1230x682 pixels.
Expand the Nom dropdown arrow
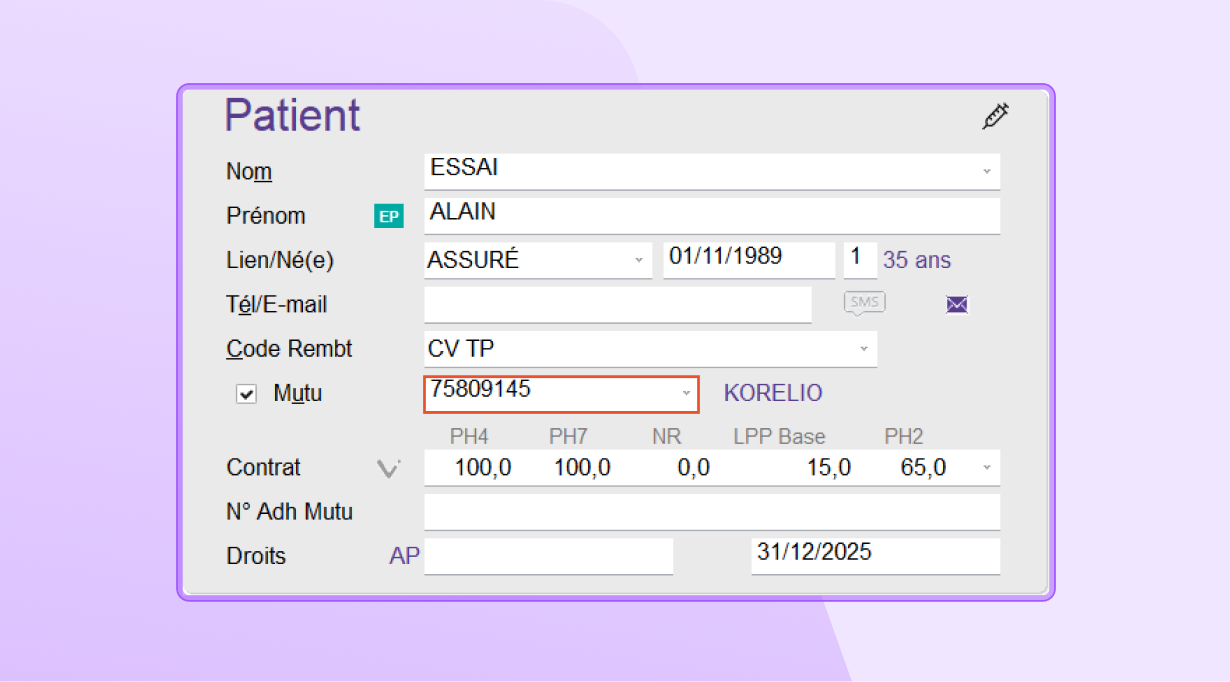pyautogui.click(x=986, y=171)
